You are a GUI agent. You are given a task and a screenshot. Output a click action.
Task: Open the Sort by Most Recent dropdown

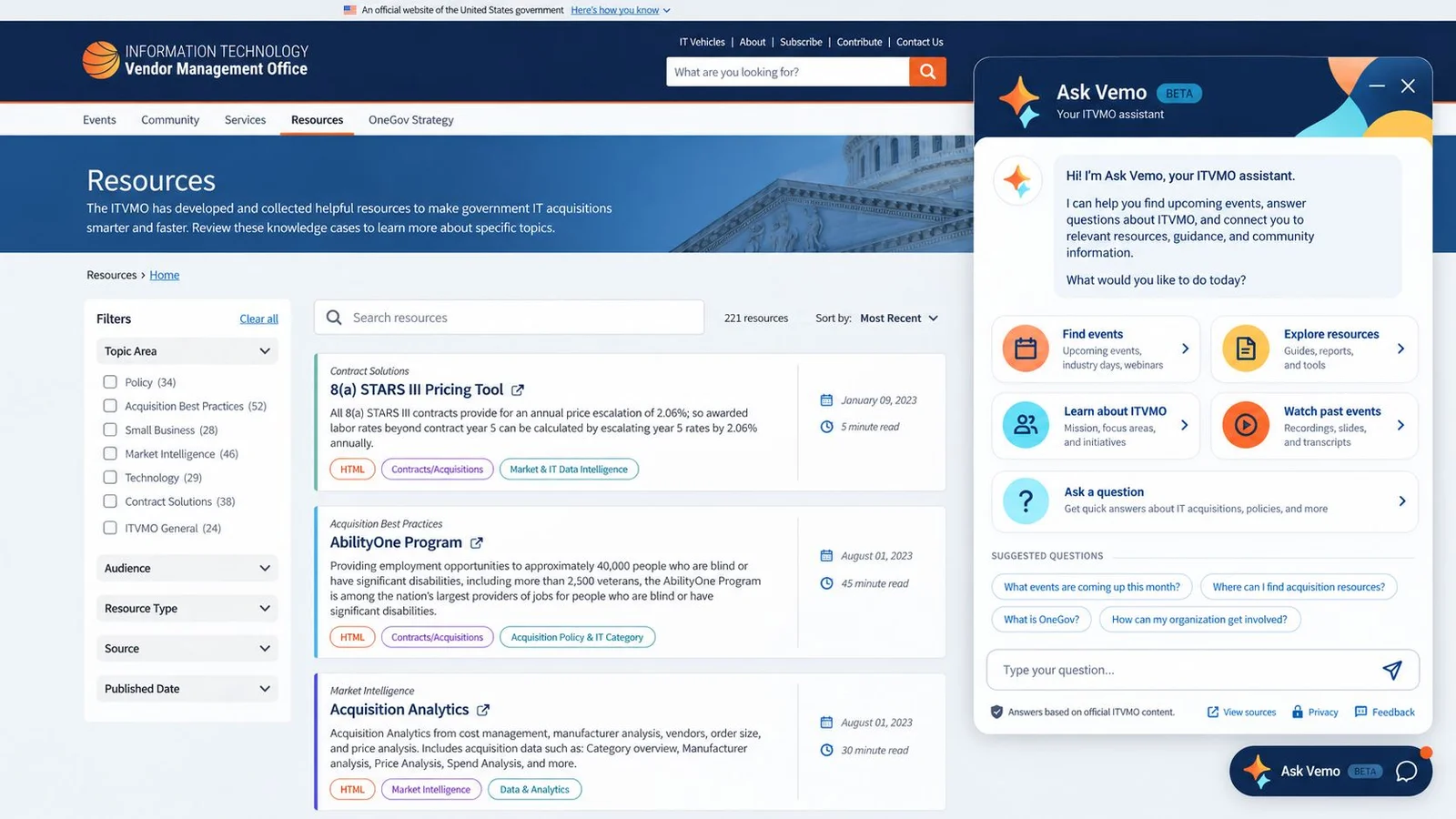(899, 318)
